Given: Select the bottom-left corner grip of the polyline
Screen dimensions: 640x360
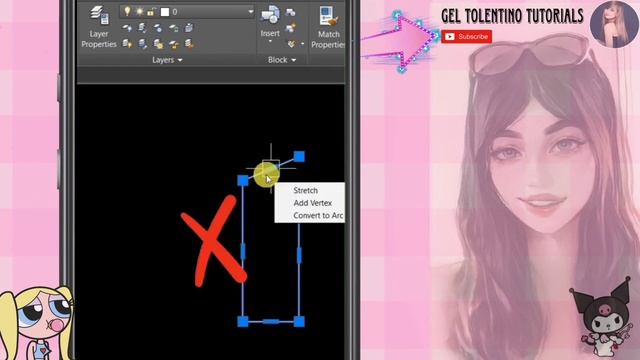Looking at the screenshot, I should [243, 322].
